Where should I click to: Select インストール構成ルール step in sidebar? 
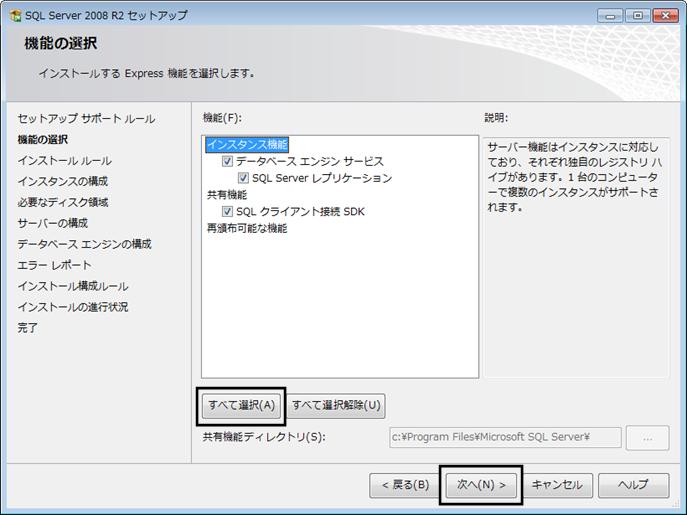click(73, 286)
